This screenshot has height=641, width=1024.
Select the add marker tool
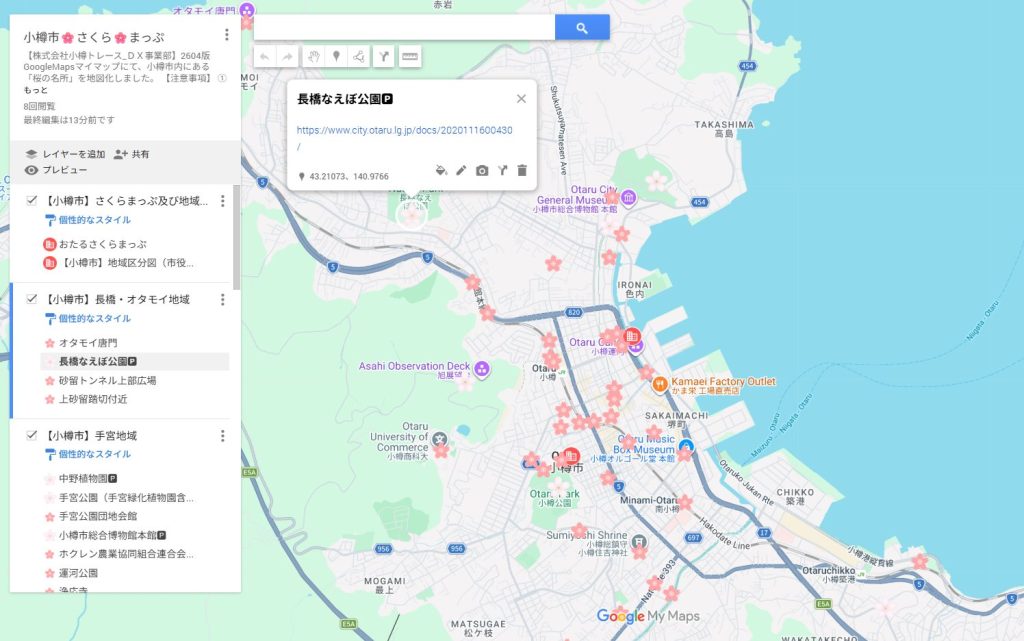click(336, 57)
